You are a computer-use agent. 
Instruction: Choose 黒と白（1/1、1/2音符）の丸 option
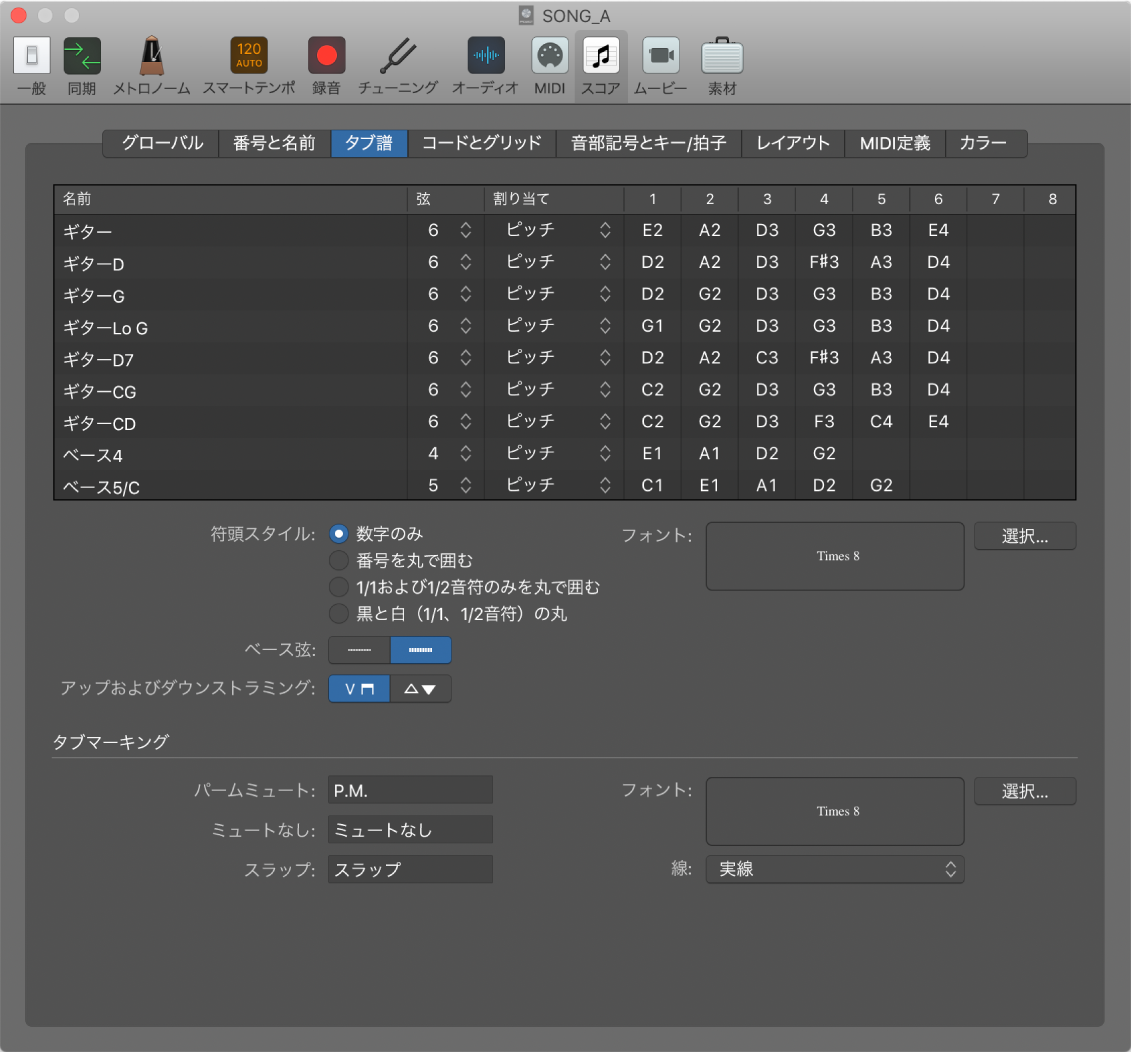(x=339, y=613)
